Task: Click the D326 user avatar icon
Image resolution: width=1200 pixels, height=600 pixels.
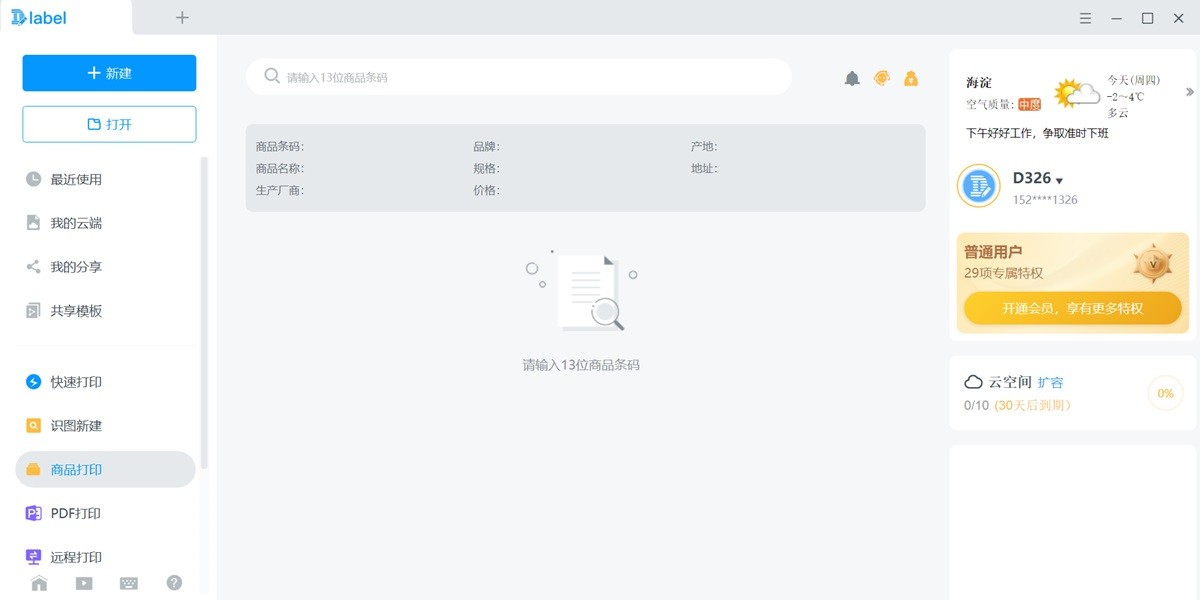Action: (x=978, y=186)
